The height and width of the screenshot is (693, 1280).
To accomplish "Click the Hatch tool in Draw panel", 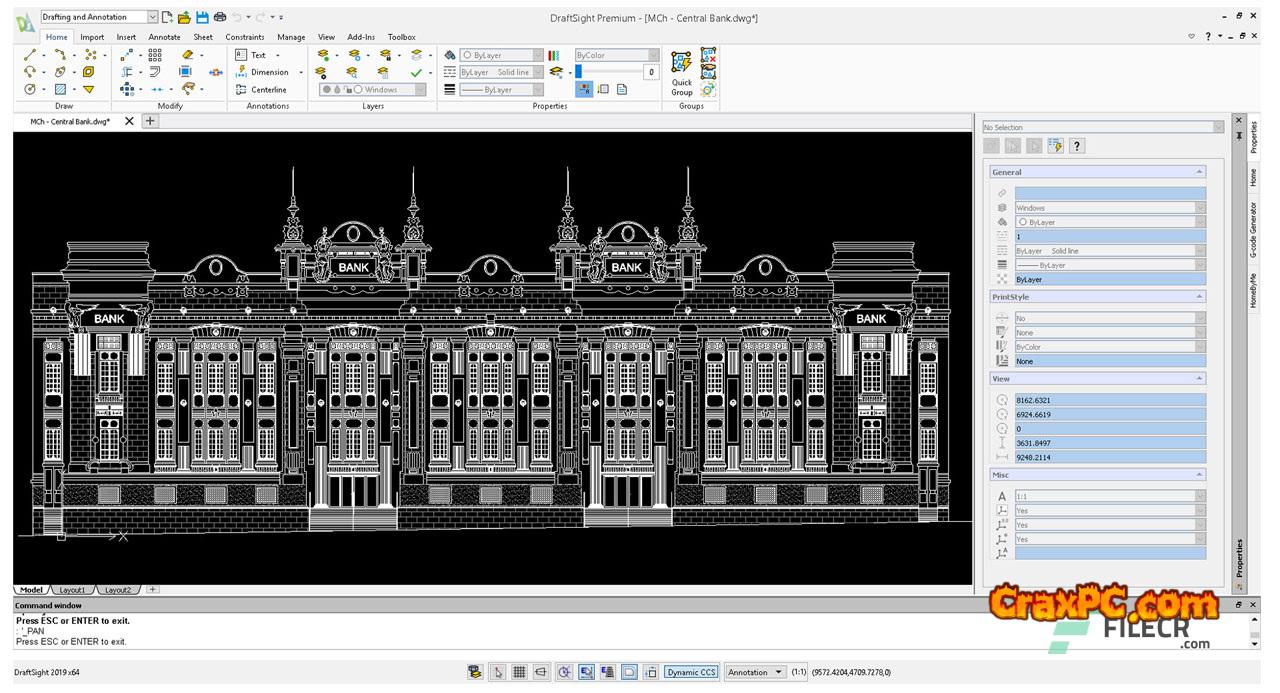I will [60, 89].
